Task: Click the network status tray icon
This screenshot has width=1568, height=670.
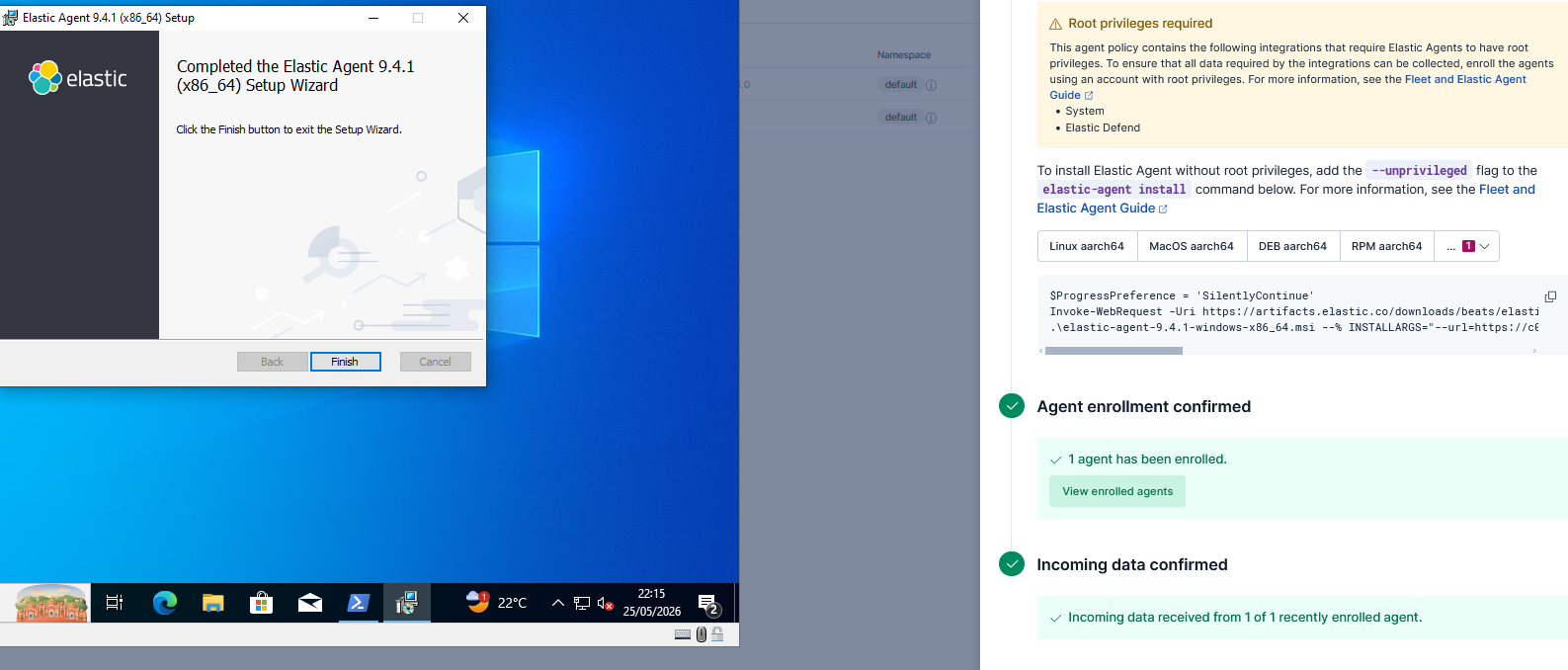Action: tap(582, 603)
